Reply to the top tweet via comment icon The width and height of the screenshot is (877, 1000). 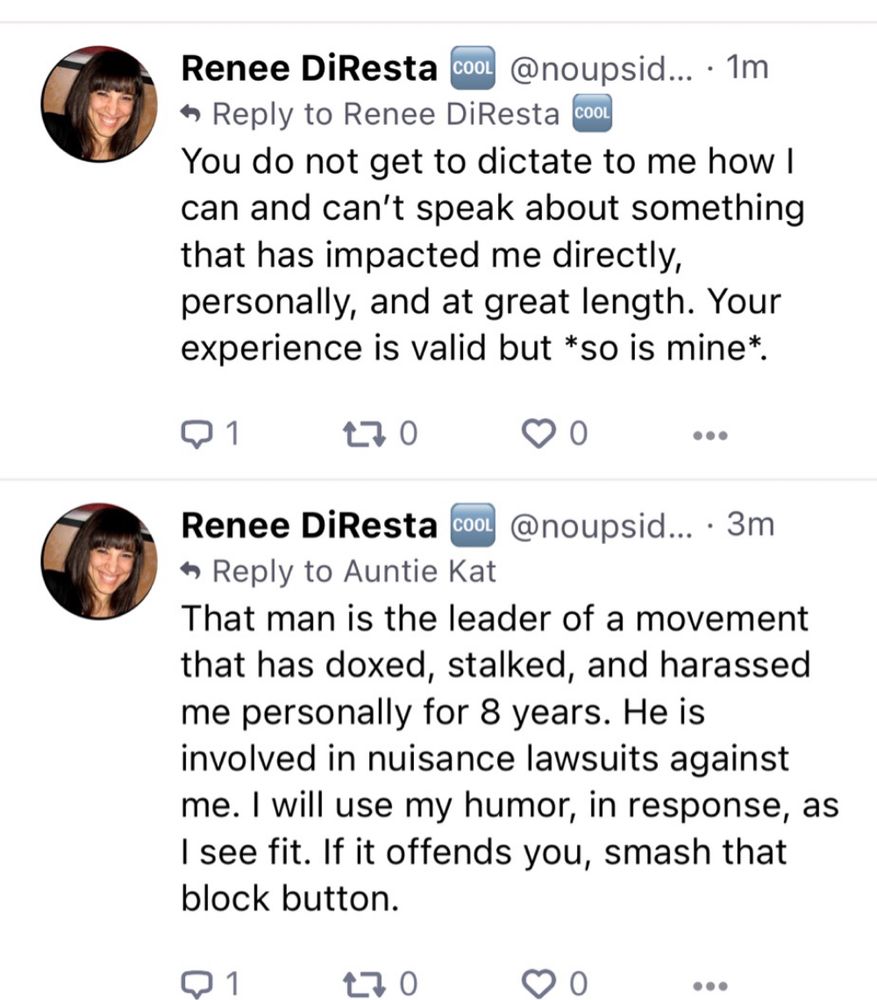(x=195, y=434)
